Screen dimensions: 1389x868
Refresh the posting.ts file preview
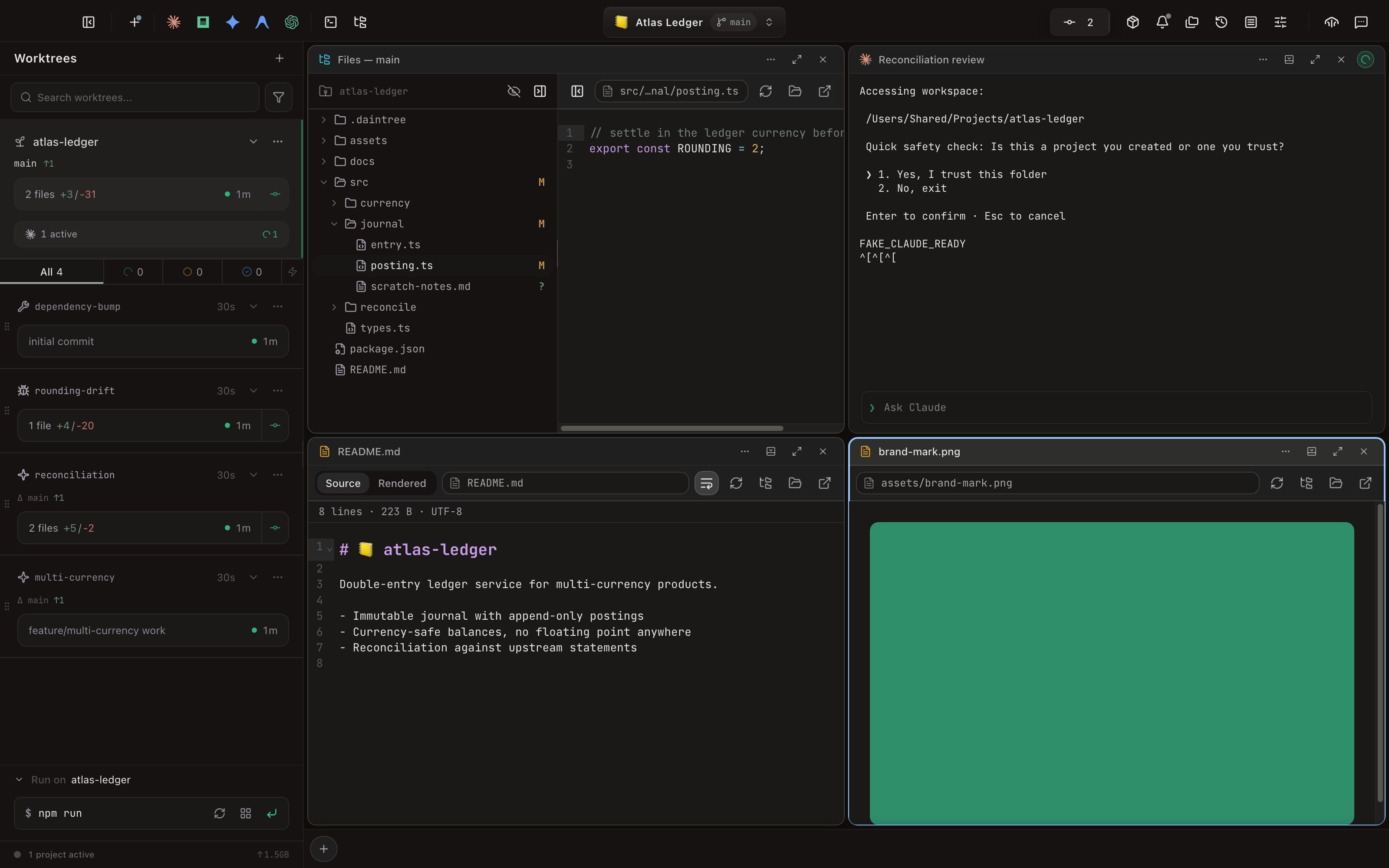(x=765, y=91)
